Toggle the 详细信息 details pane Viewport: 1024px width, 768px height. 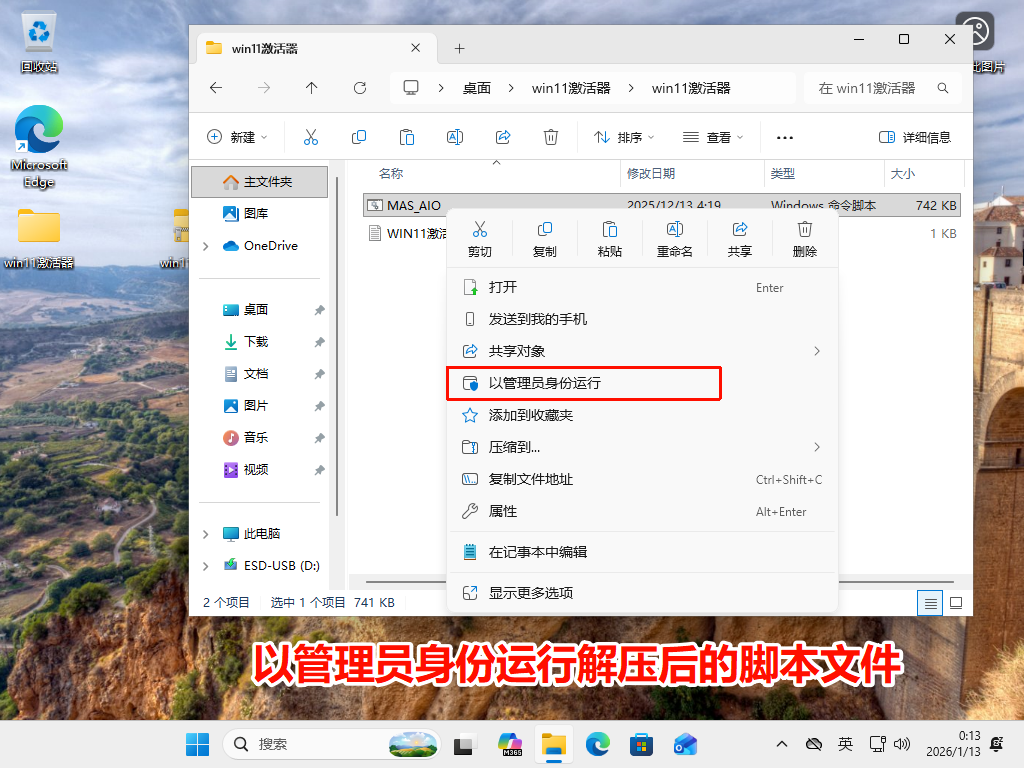click(x=914, y=137)
